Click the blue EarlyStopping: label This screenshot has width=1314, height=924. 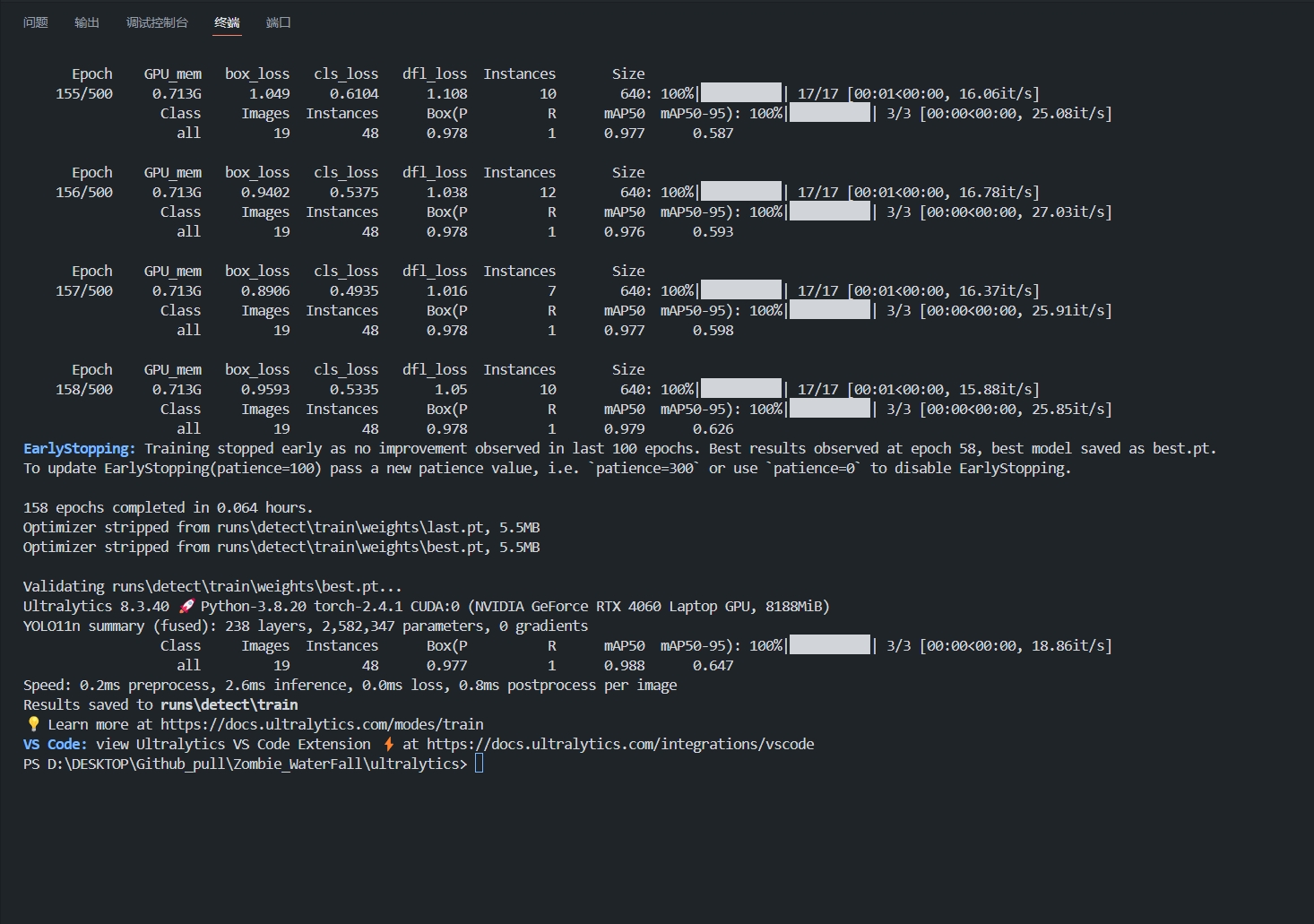(x=80, y=448)
